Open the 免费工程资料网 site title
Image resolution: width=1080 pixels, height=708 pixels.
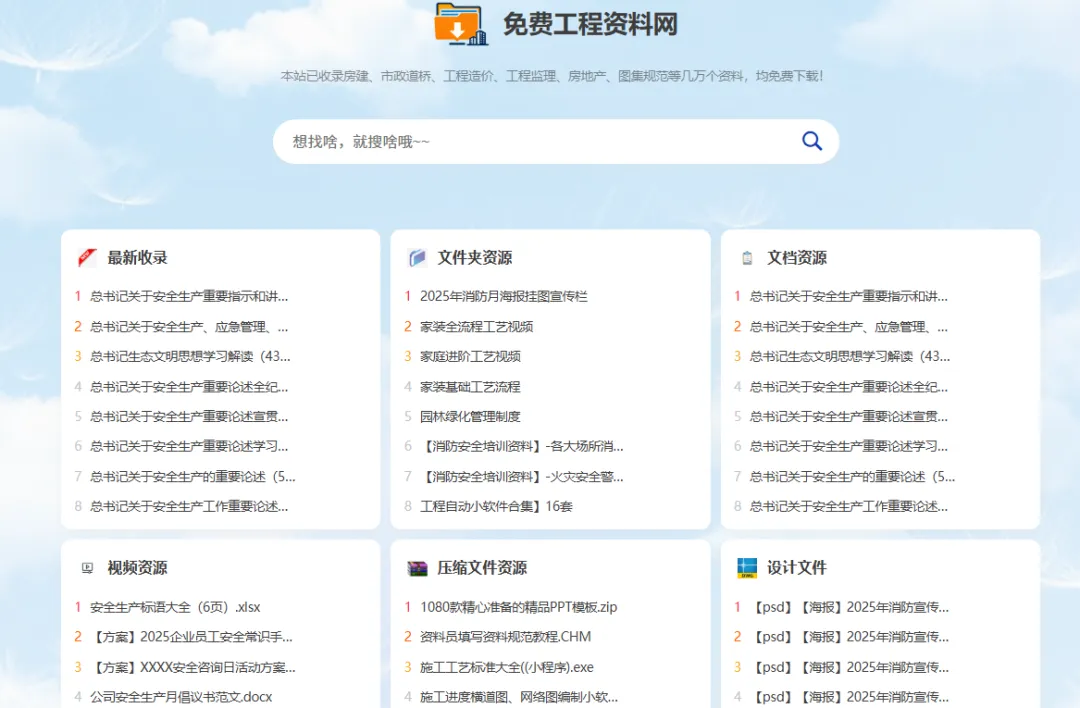point(590,24)
